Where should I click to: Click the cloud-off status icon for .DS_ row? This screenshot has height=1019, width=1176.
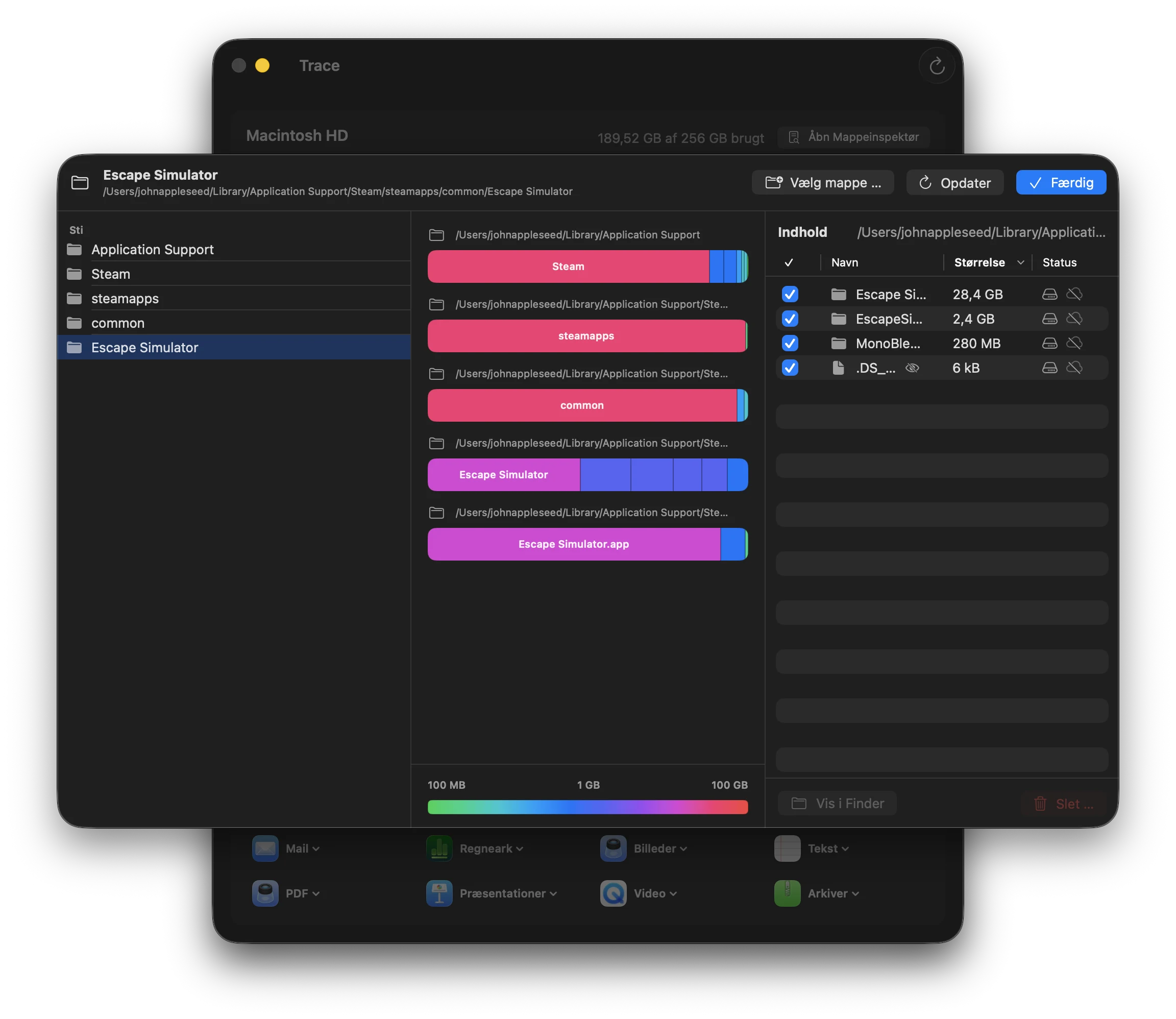coord(1074,368)
